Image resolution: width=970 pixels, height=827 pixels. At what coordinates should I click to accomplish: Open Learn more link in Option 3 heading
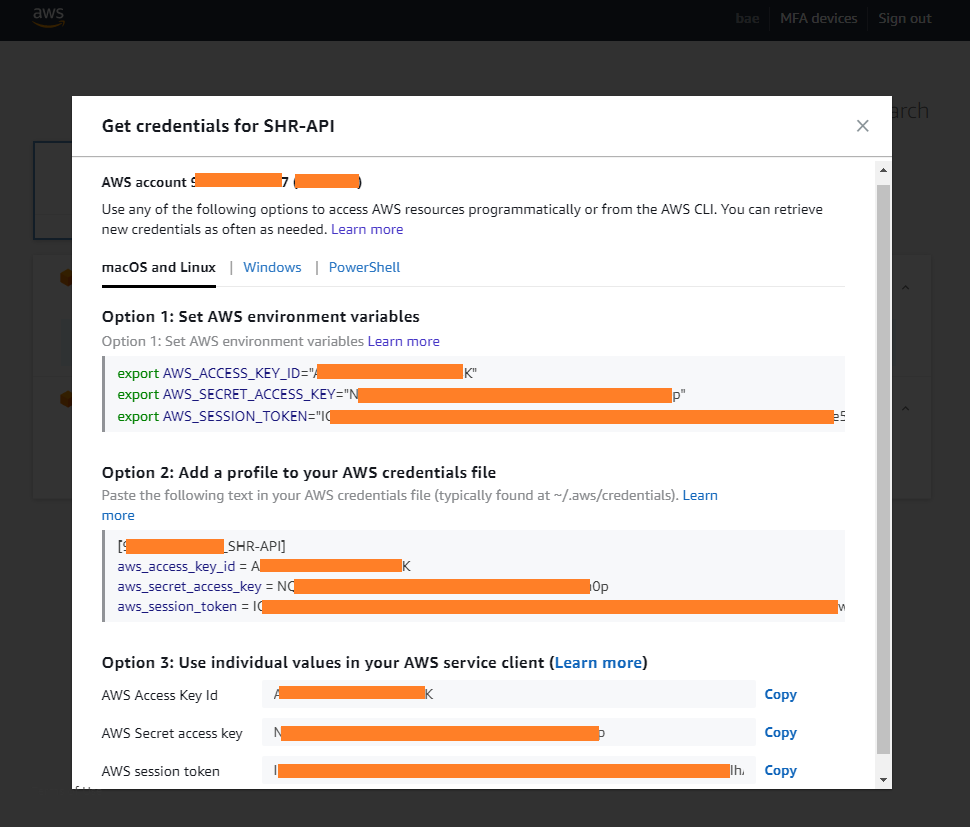(598, 662)
